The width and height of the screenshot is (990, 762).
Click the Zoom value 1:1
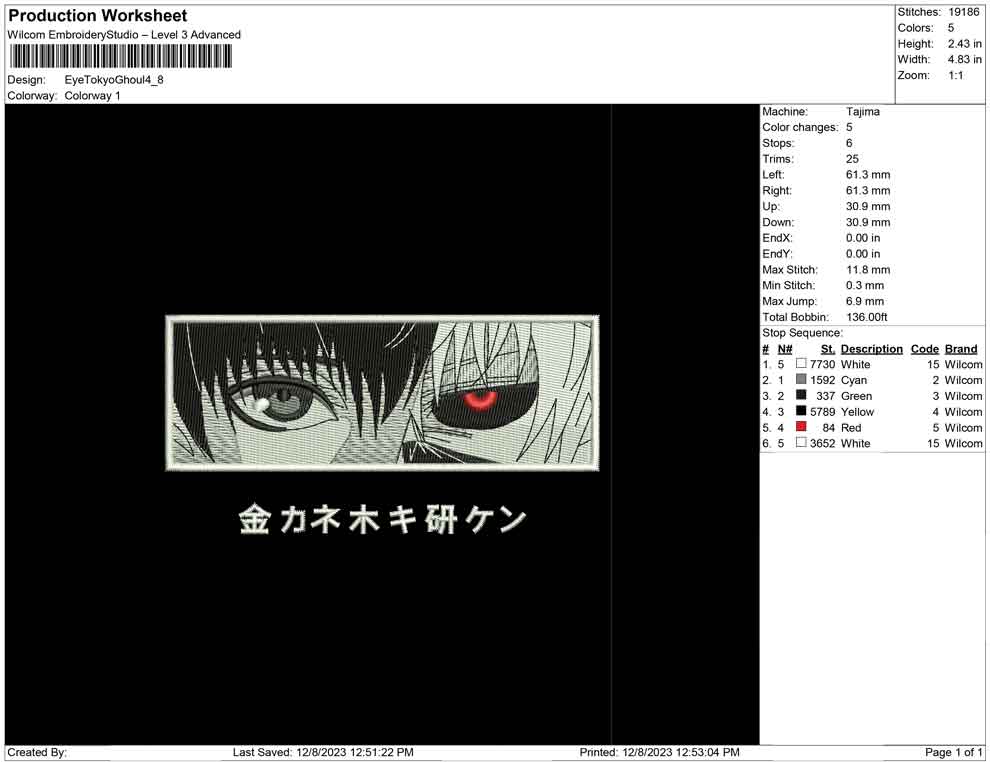point(955,75)
